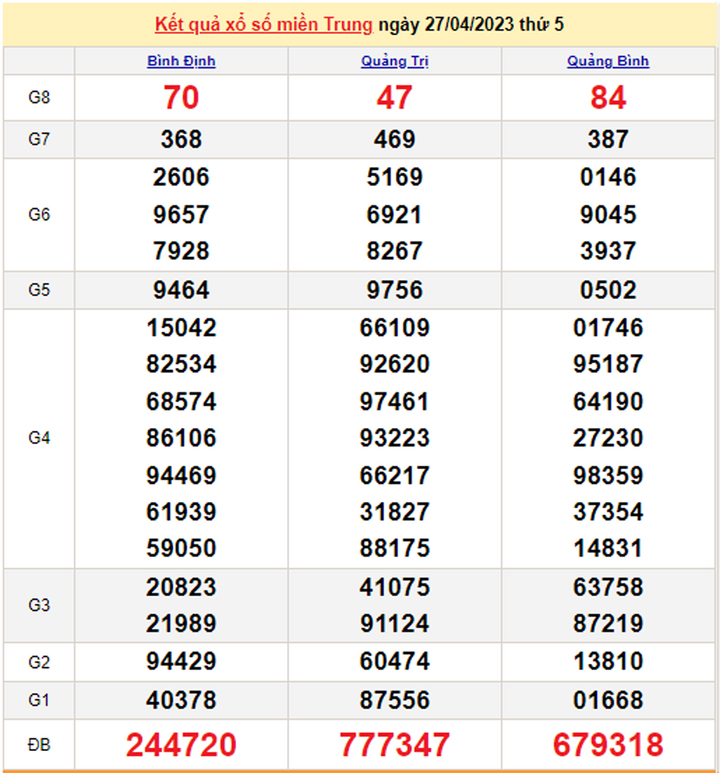Select the G6 row label
720x773 pixels.
pos(39,214)
